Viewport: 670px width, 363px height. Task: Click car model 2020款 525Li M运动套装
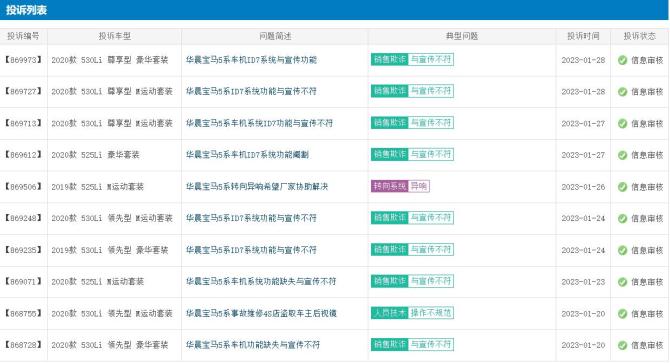97,281
